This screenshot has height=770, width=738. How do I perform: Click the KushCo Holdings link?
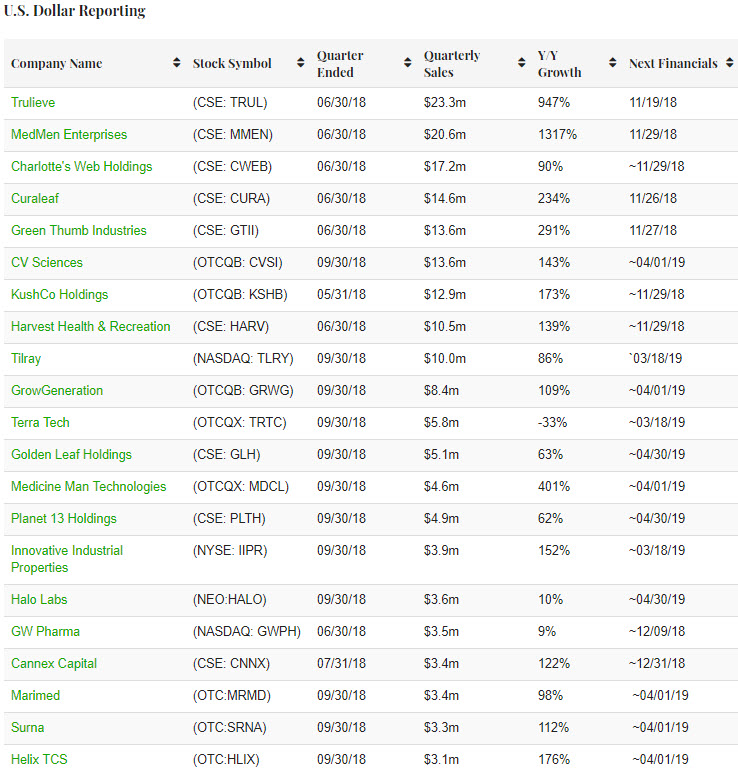(x=59, y=294)
